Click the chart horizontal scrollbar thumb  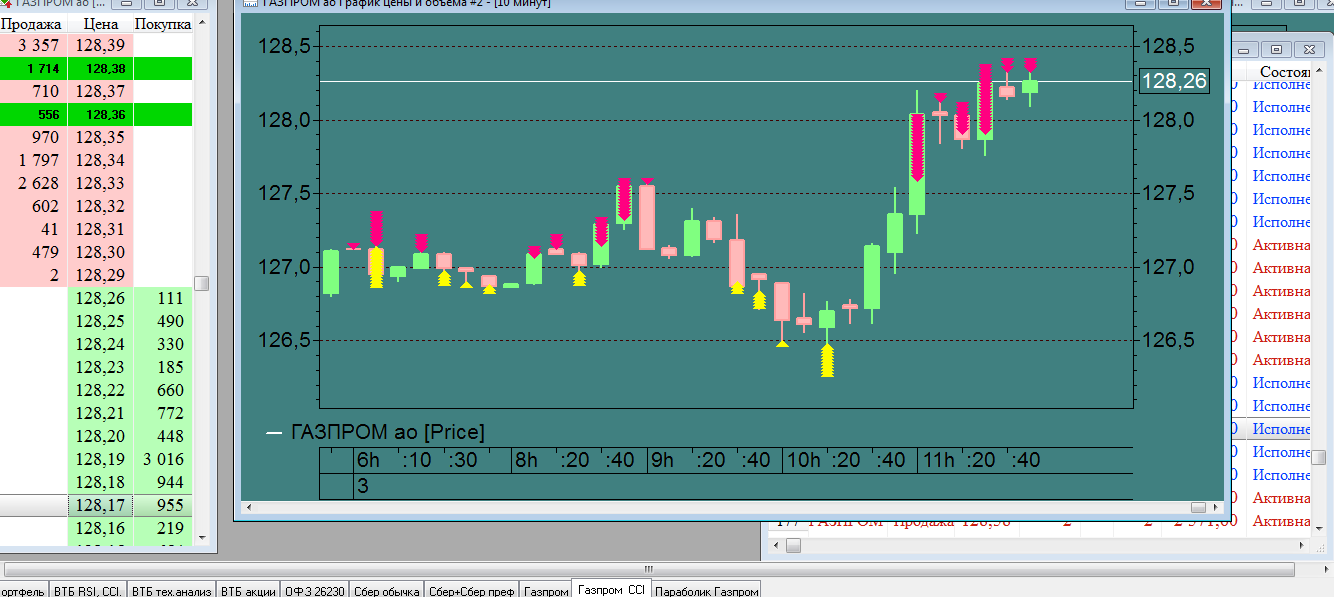[x=1199, y=507]
